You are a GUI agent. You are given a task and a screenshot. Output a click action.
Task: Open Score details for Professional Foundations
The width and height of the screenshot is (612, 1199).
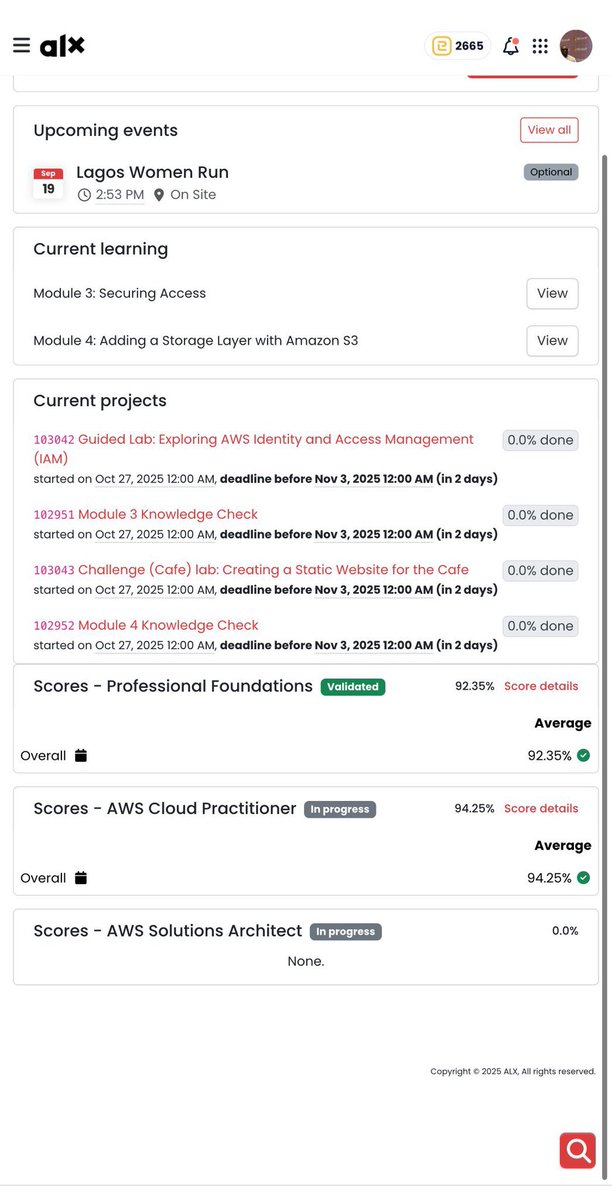pyautogui.click(x=541, y=686)
